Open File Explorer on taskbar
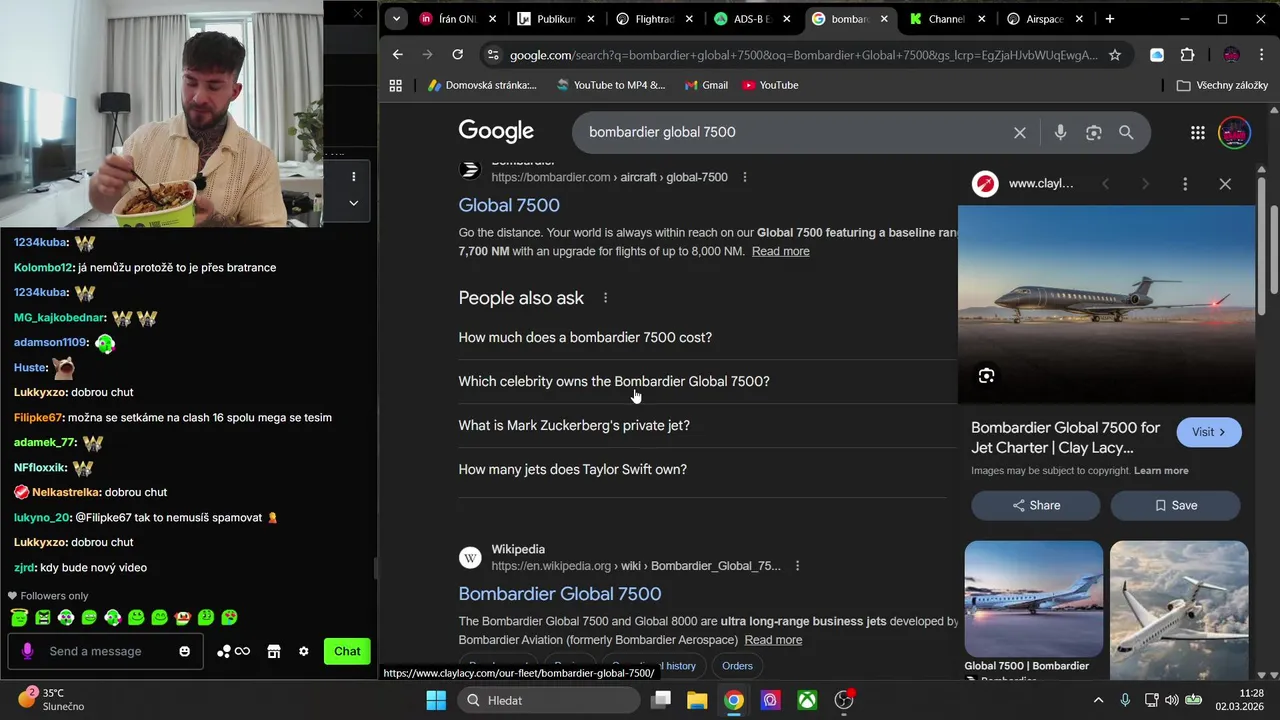1280x720 pixels. coord(697,700)
